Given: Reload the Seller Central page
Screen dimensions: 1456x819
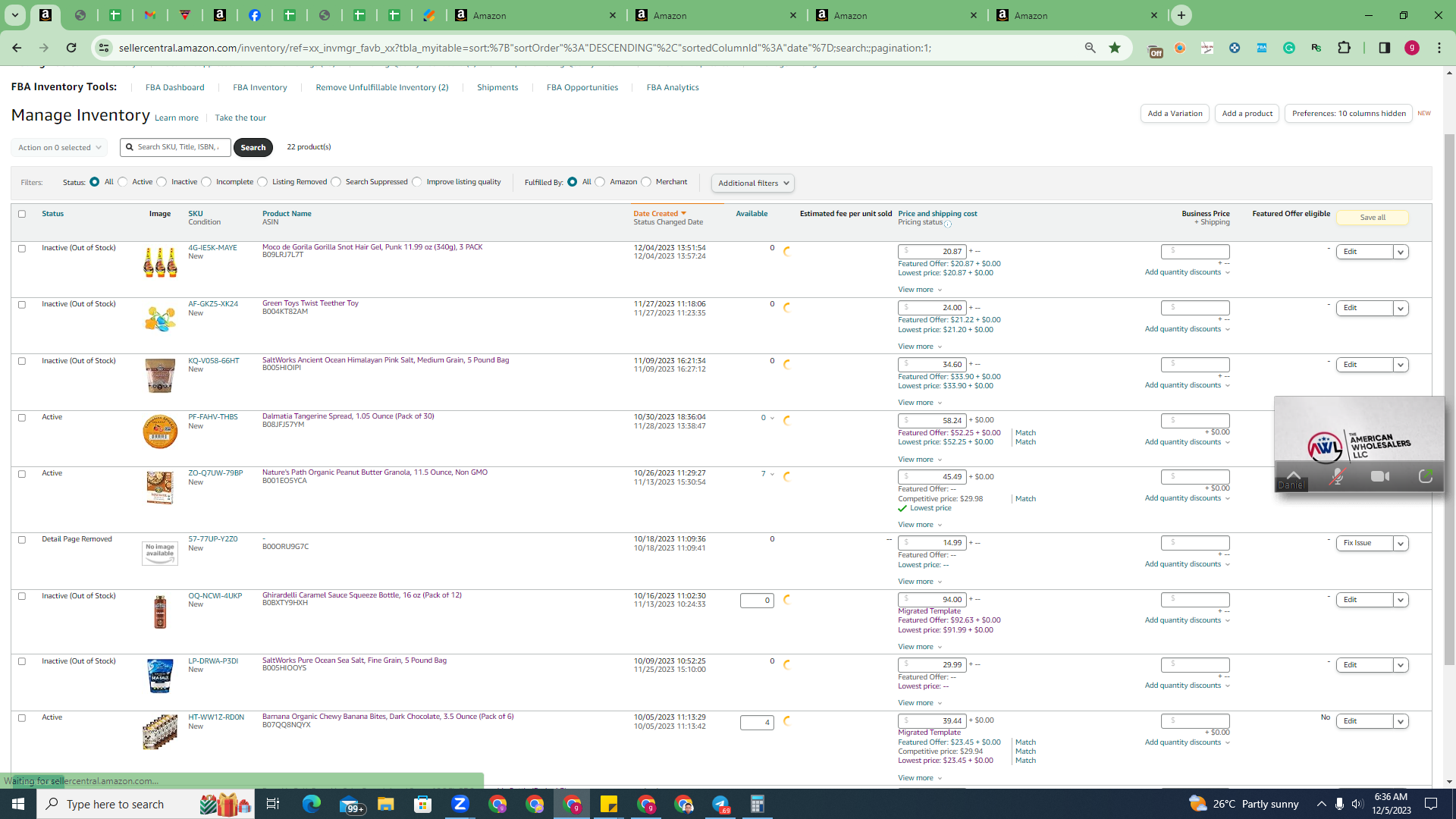Looking at the screenshot, I should coord(71,48).
